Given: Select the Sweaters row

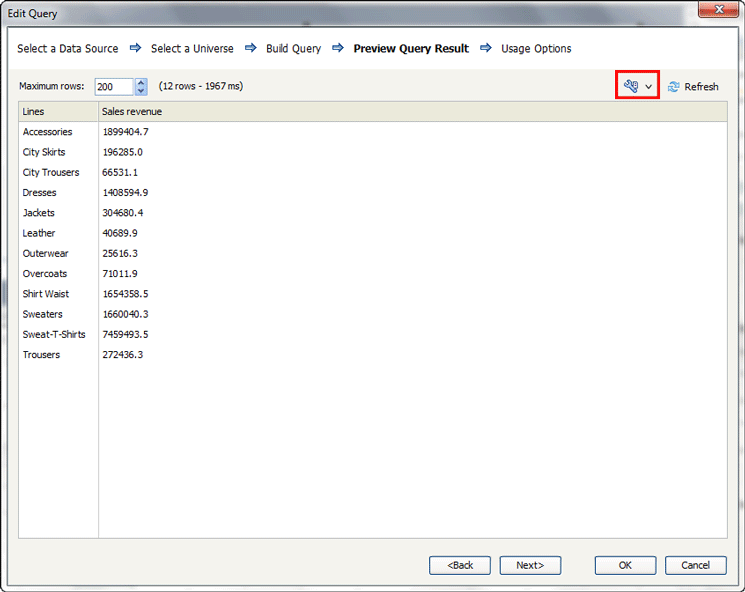Looking at the screenshot, I should pyautogui.click(x=372, y=314).
